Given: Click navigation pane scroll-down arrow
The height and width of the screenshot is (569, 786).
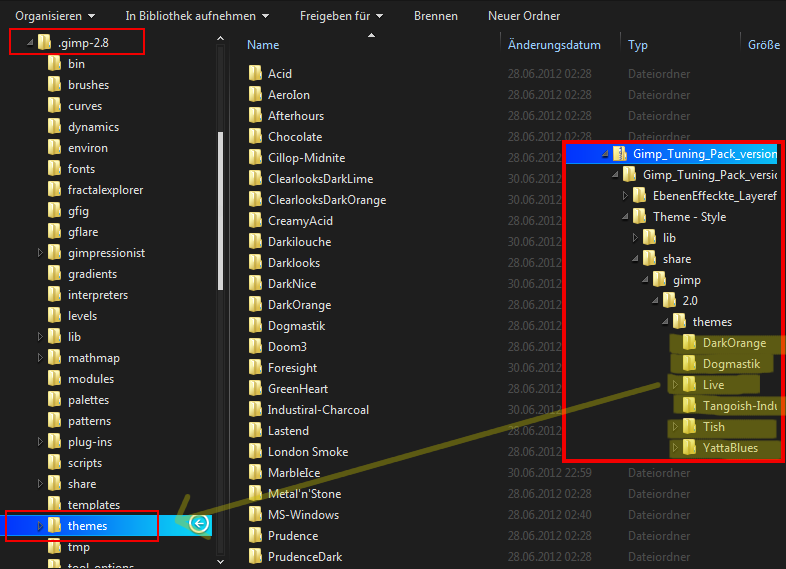Looking at the screenshot, I should 221,561.
